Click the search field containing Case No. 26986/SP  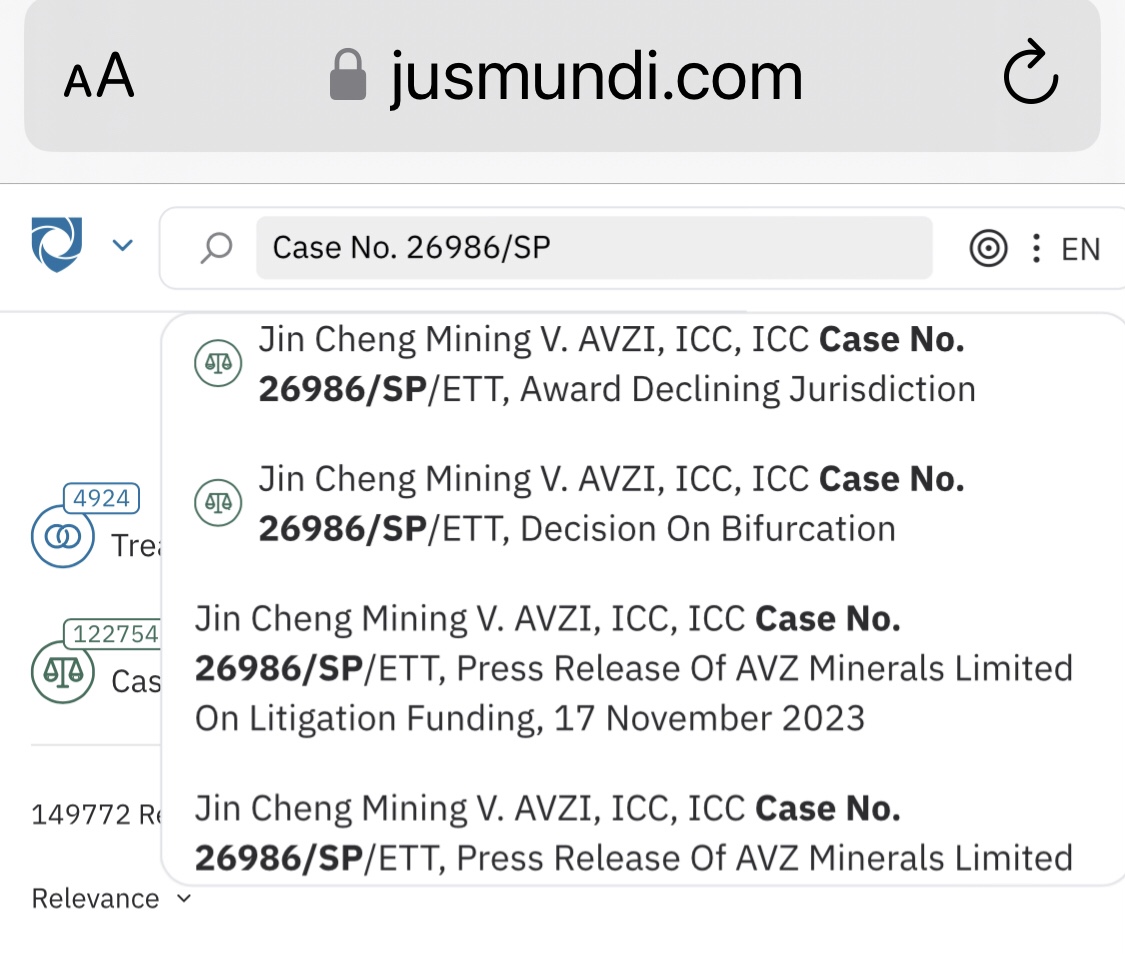click(594, 248)
